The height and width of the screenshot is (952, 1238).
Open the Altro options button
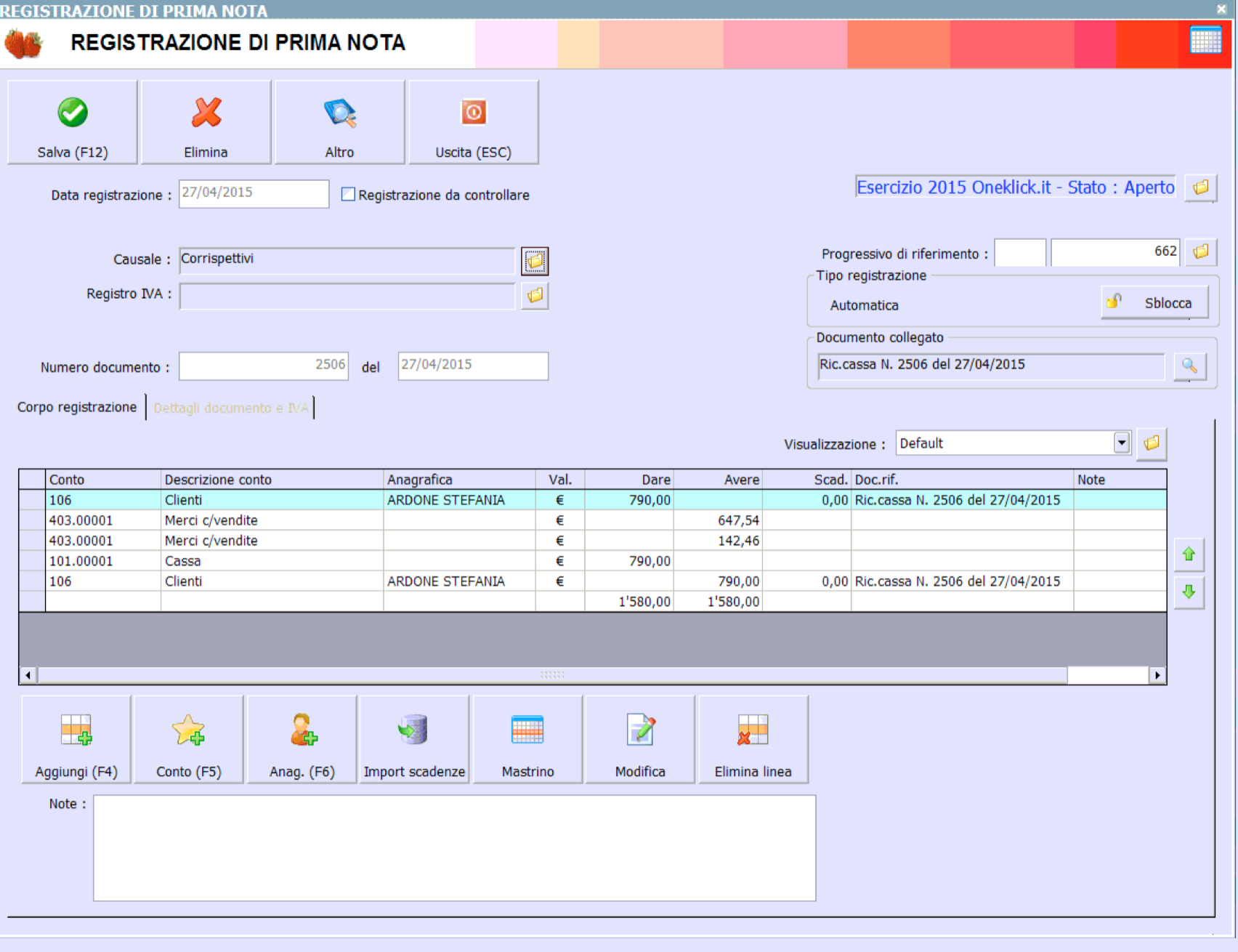[339, 122]
